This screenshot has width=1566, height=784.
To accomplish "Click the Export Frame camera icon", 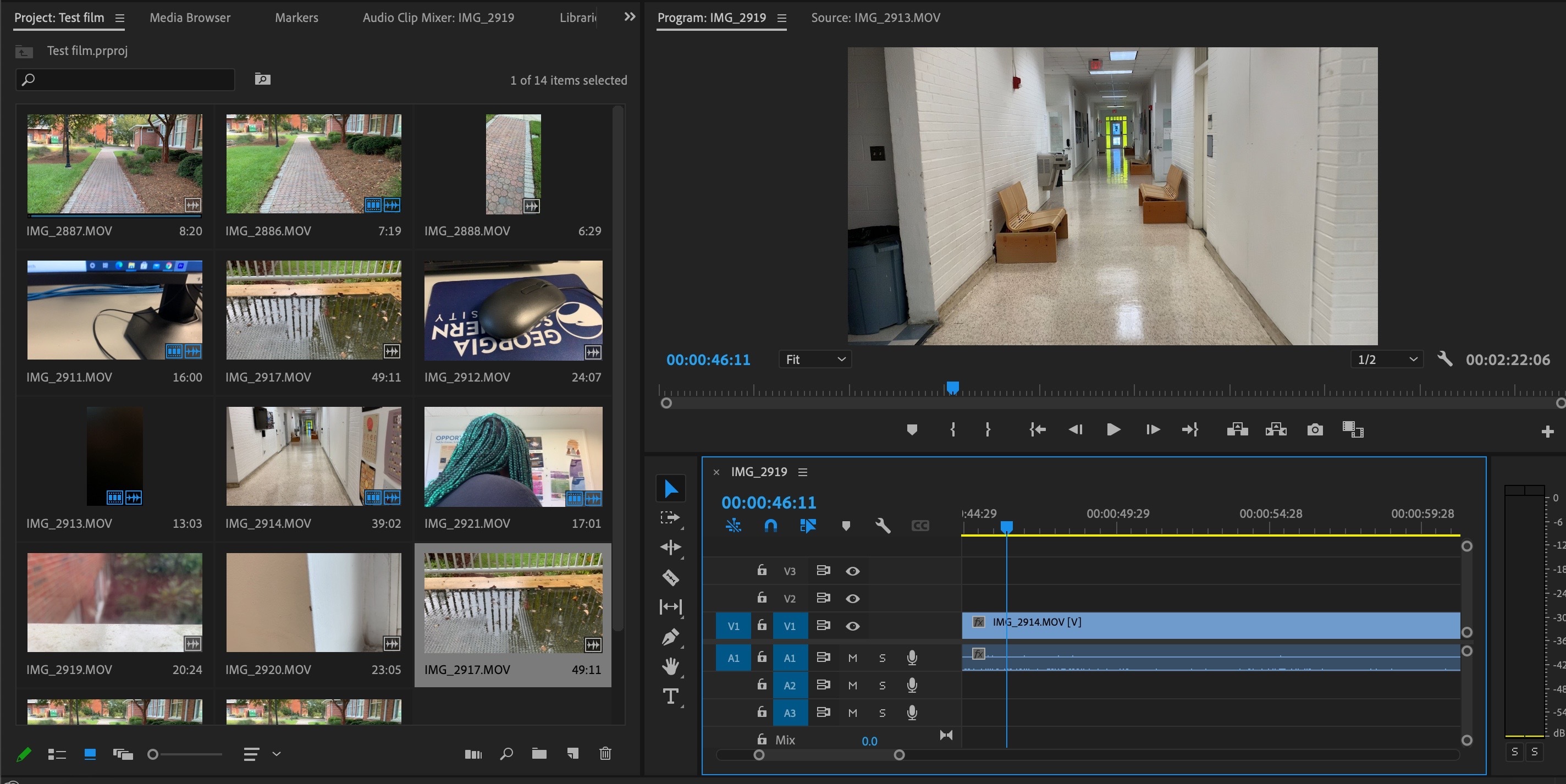I will (x=1314, y=430).
